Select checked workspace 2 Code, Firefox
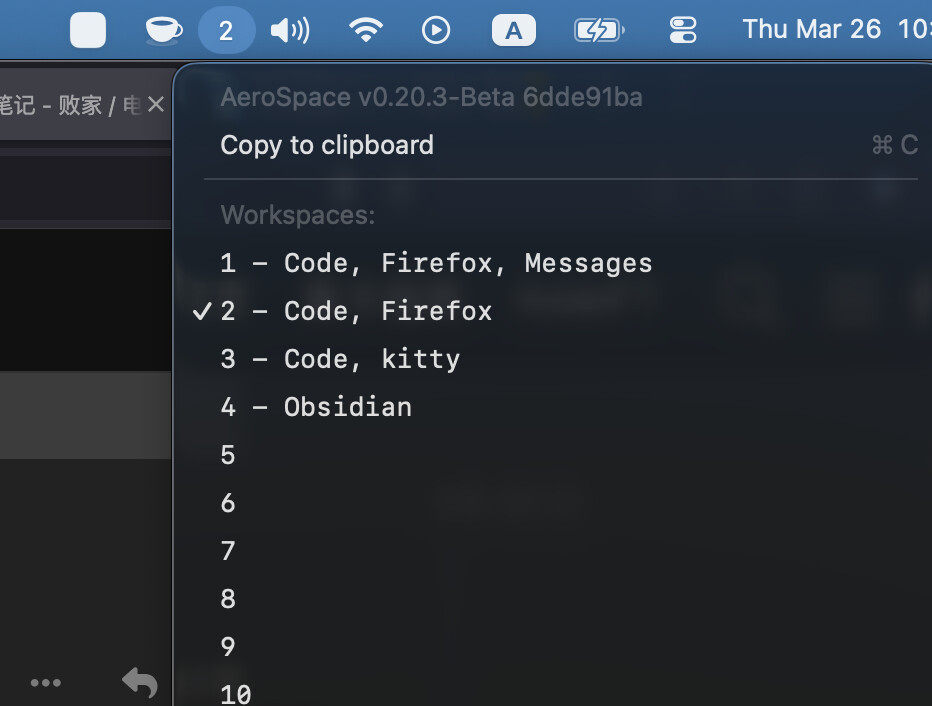 pos(356,311)
